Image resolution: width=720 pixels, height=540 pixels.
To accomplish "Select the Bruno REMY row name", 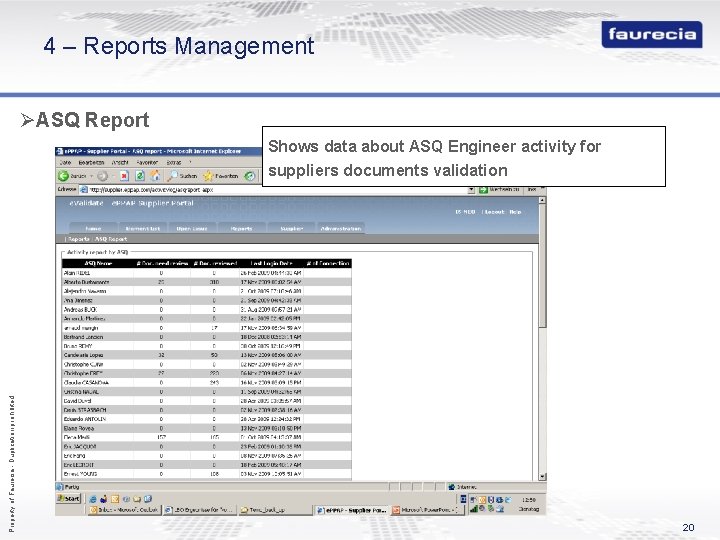I will [78, 346].
